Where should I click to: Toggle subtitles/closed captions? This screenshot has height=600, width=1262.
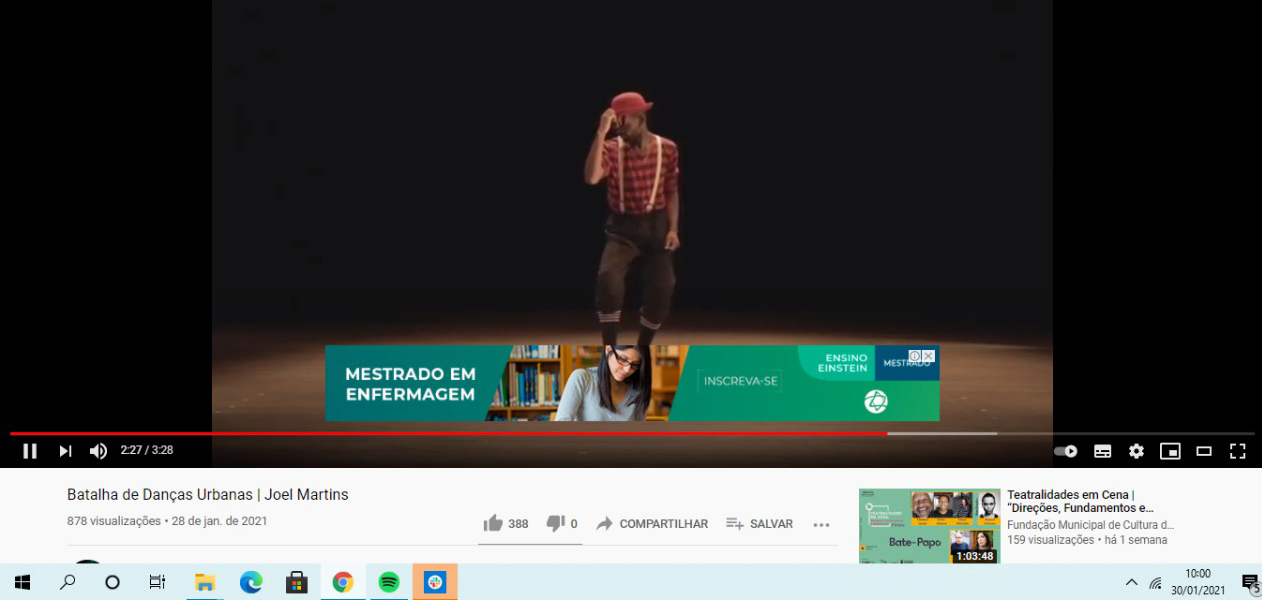1102,451
